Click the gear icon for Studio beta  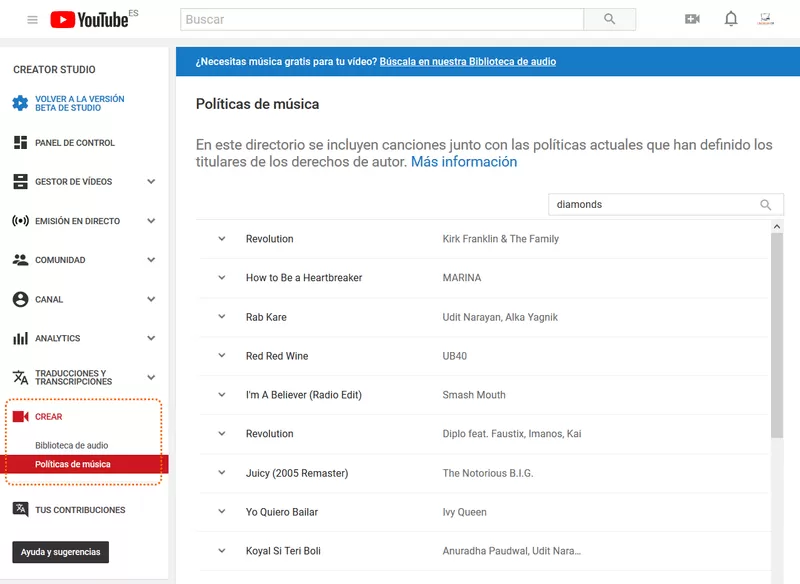(20, 103)
